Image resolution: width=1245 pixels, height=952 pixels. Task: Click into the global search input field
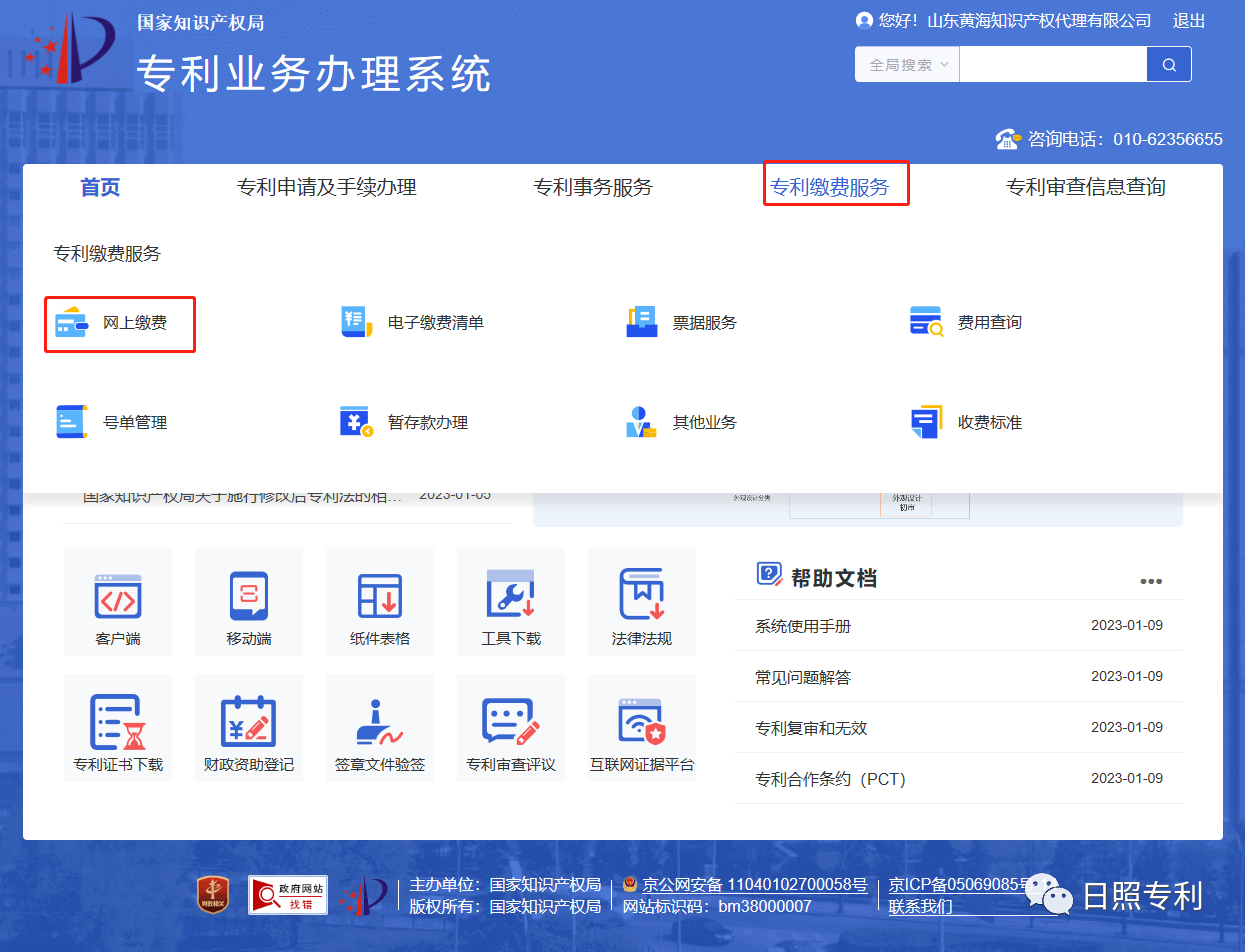point(1052,64)
